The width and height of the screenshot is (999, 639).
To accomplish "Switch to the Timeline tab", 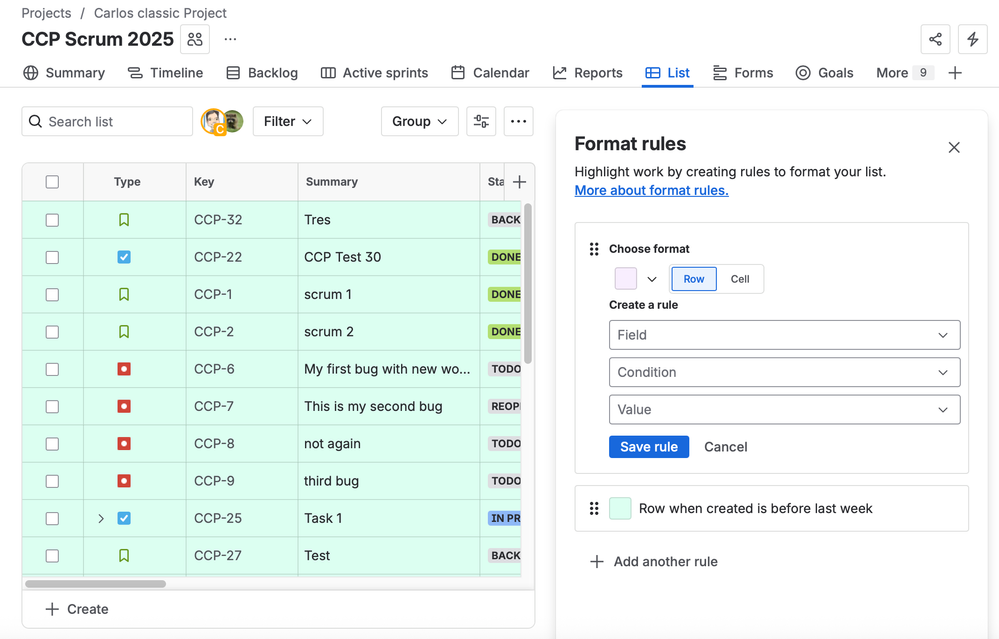I will click(x=165, y=73).
